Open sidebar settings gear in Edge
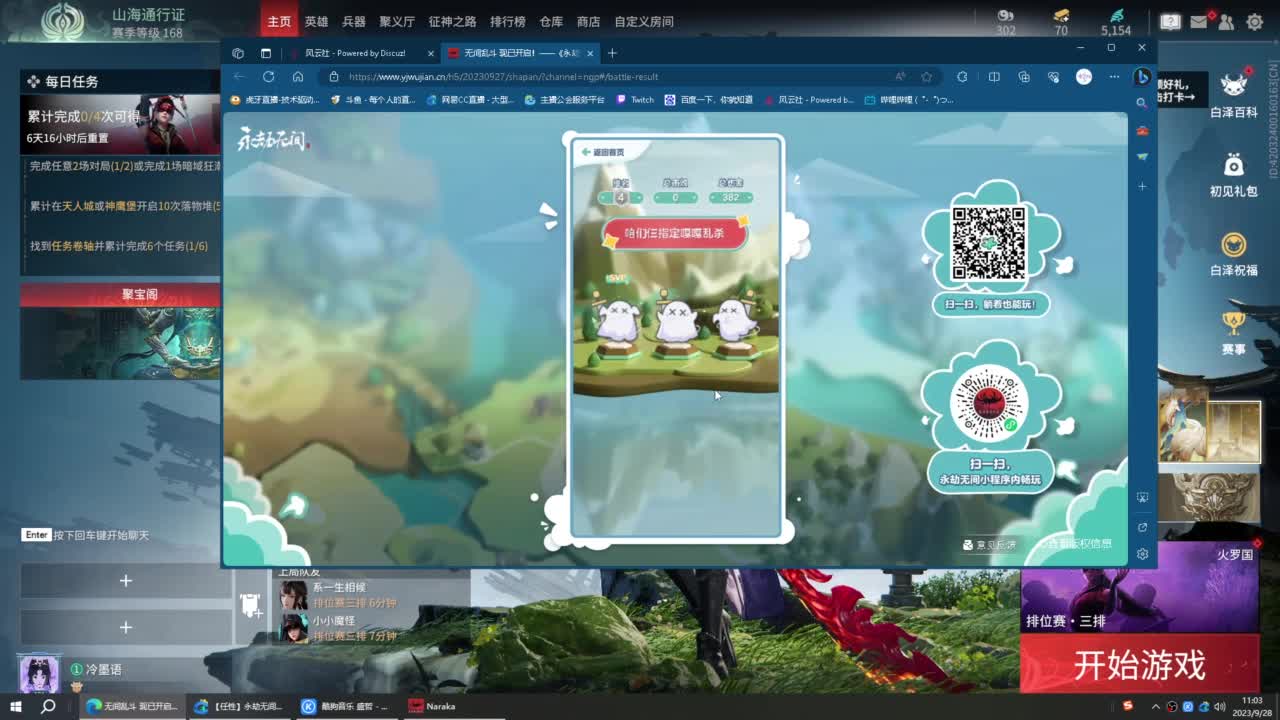 coord(1142,553)
